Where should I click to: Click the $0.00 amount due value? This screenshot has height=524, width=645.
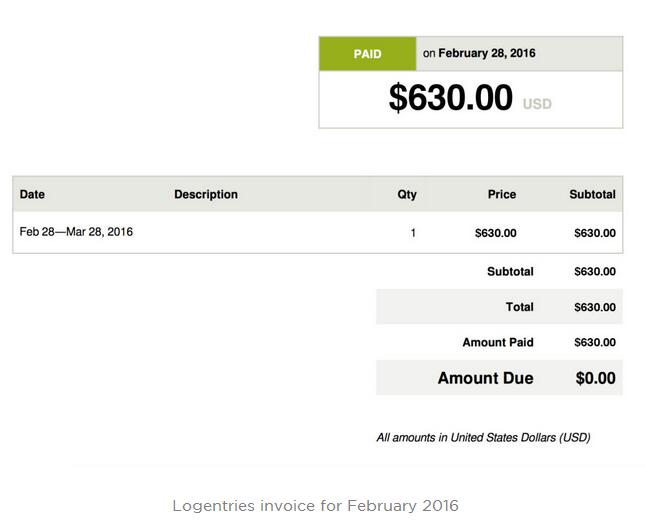pos(595,378)
